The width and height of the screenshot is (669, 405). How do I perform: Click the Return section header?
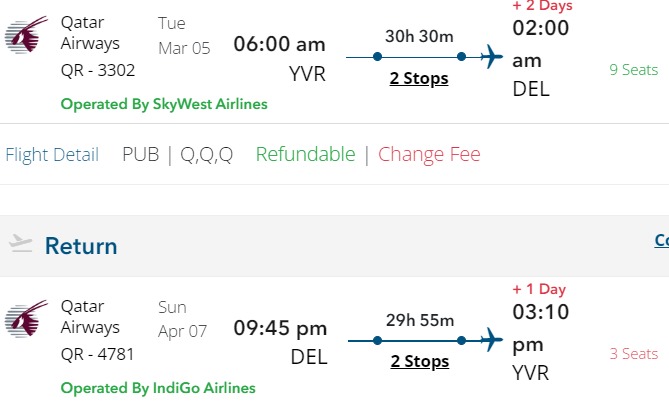coord(81,246)
